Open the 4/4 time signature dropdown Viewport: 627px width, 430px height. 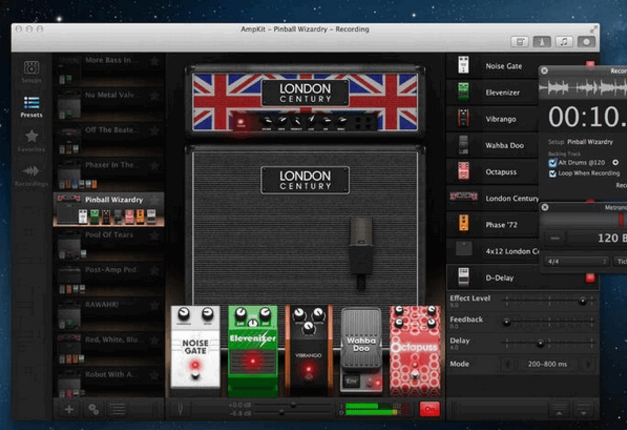(x=577, y=261)
